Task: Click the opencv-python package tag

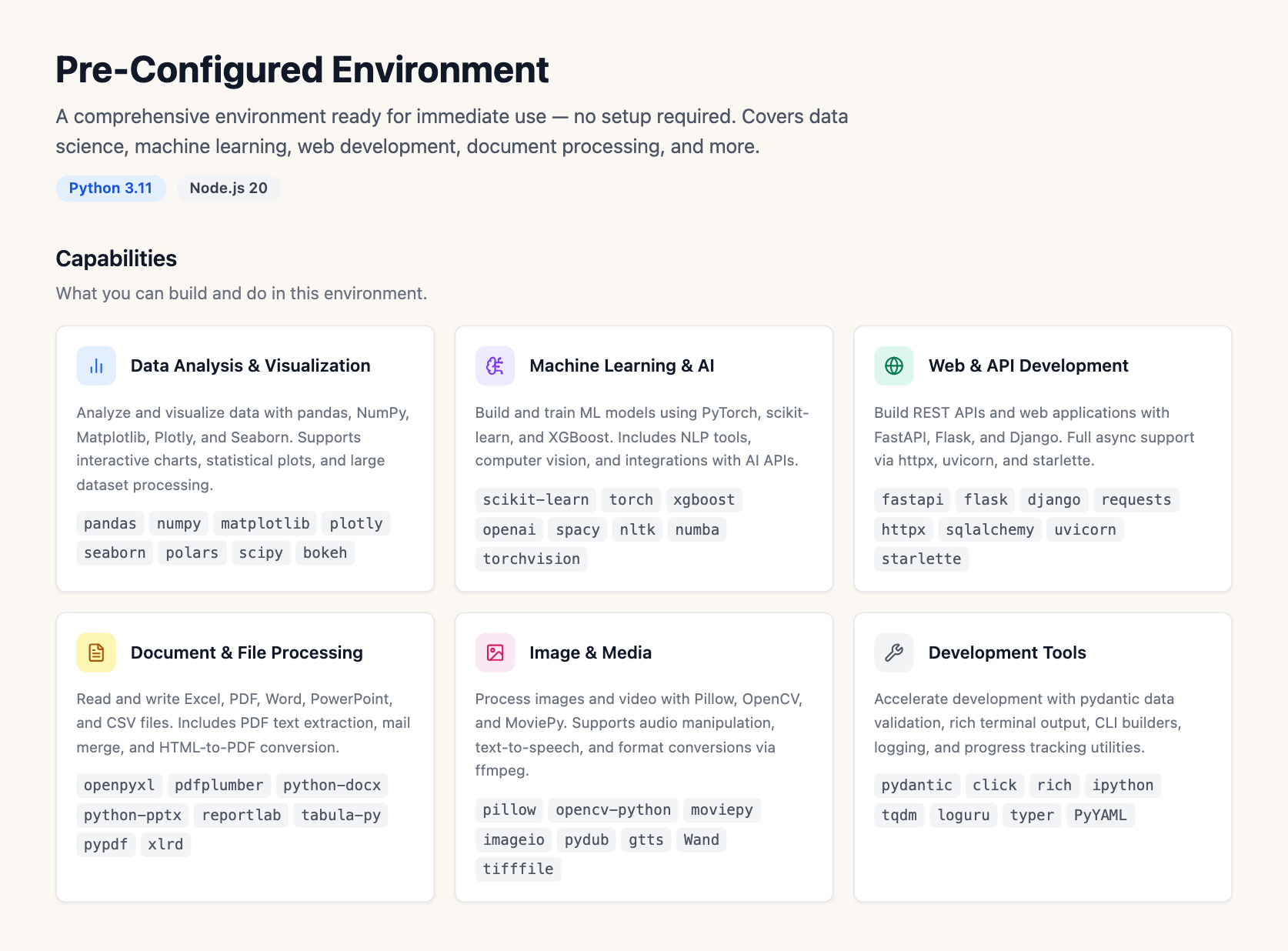Action: click(x=613, y=809)
